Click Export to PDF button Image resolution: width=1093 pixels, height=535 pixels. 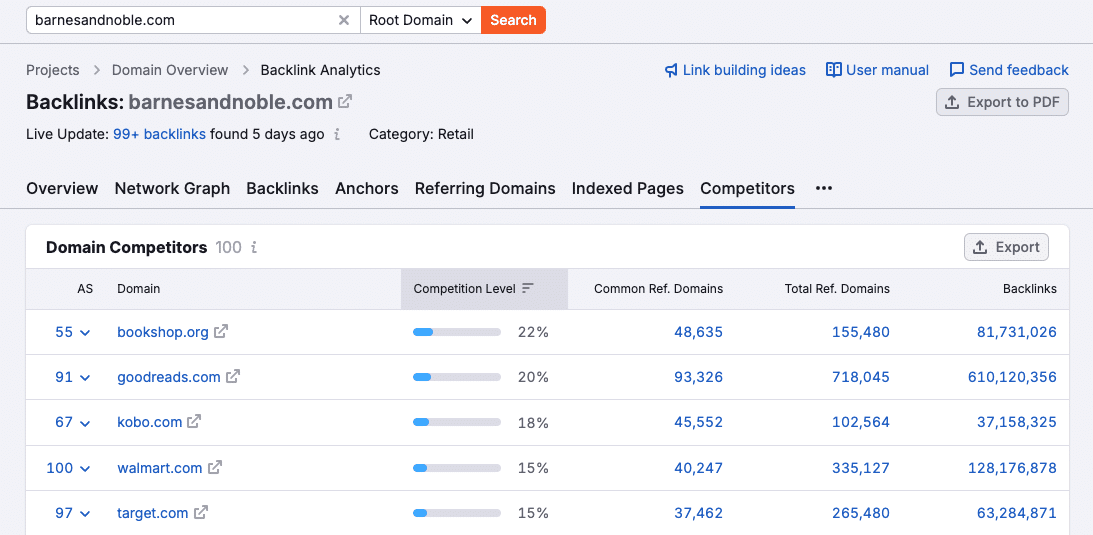point(1002,102)
